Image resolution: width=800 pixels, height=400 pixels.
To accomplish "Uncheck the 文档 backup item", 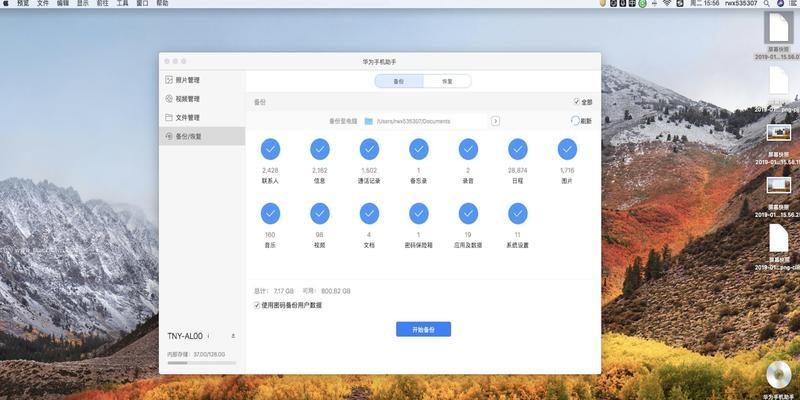I will click(369, 213).
